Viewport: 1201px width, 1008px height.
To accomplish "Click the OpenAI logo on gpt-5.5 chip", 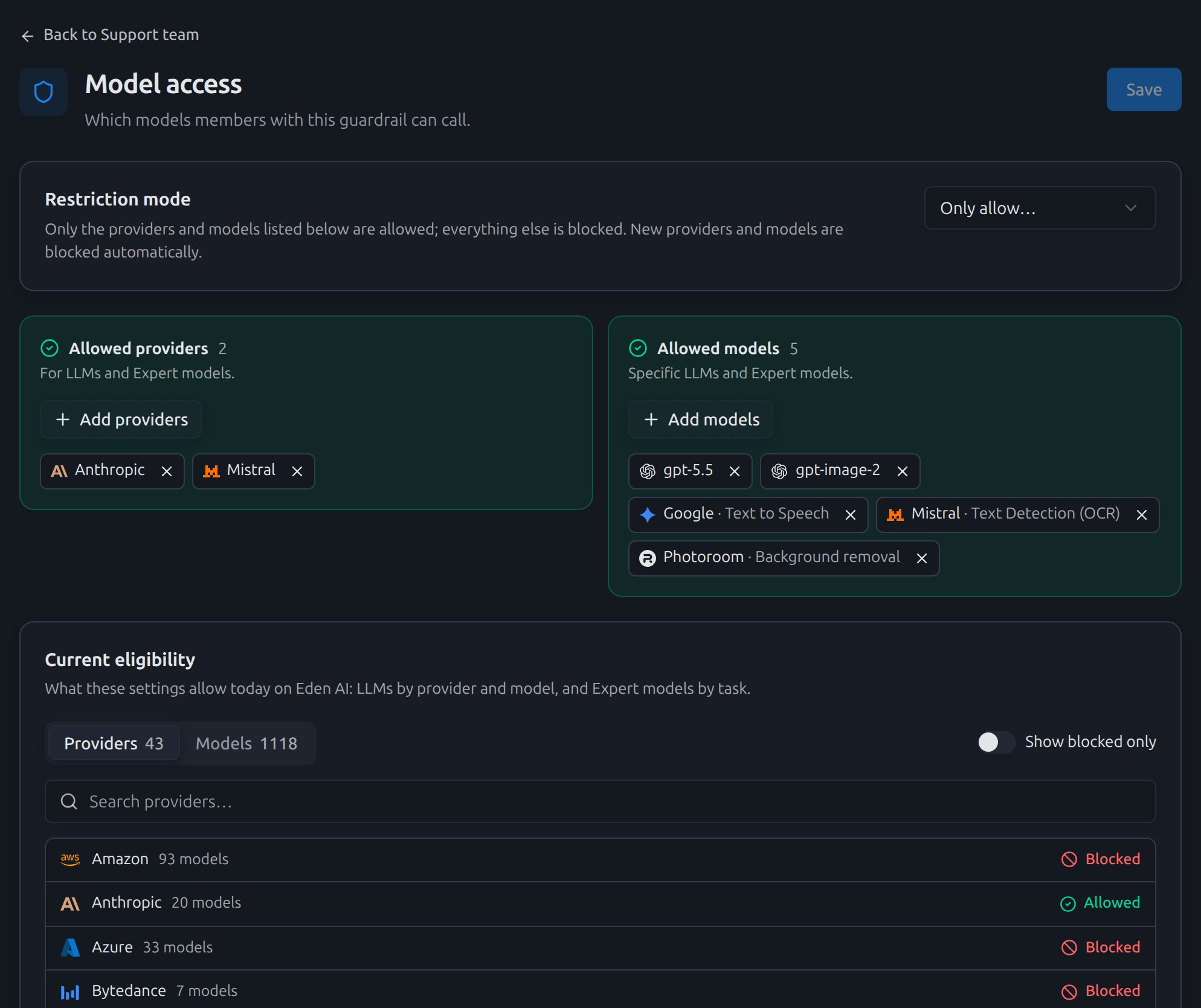I will [x=648, y=471].
